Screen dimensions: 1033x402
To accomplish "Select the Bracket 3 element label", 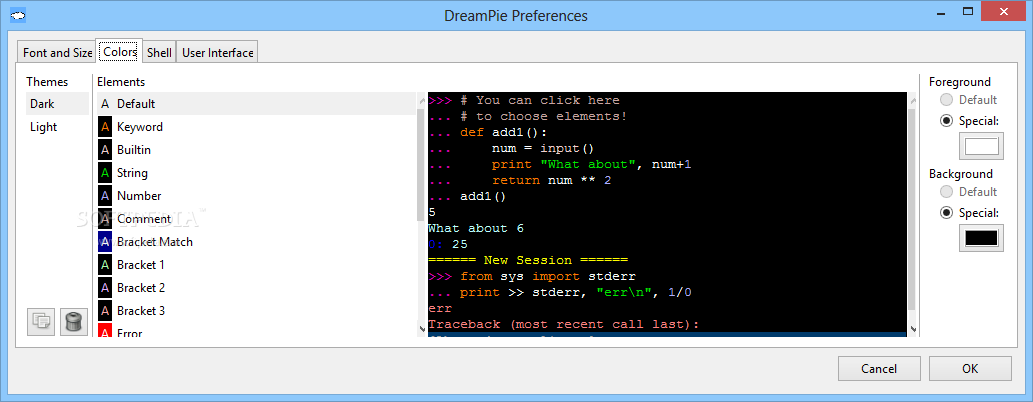I will (x=141, y=310).
